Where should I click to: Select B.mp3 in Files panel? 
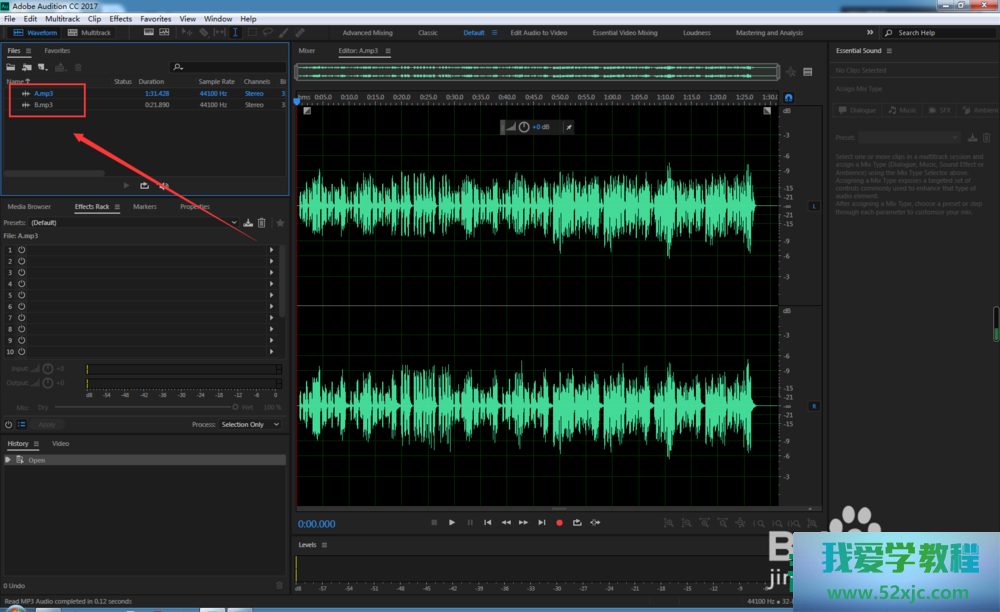[44, 104]
